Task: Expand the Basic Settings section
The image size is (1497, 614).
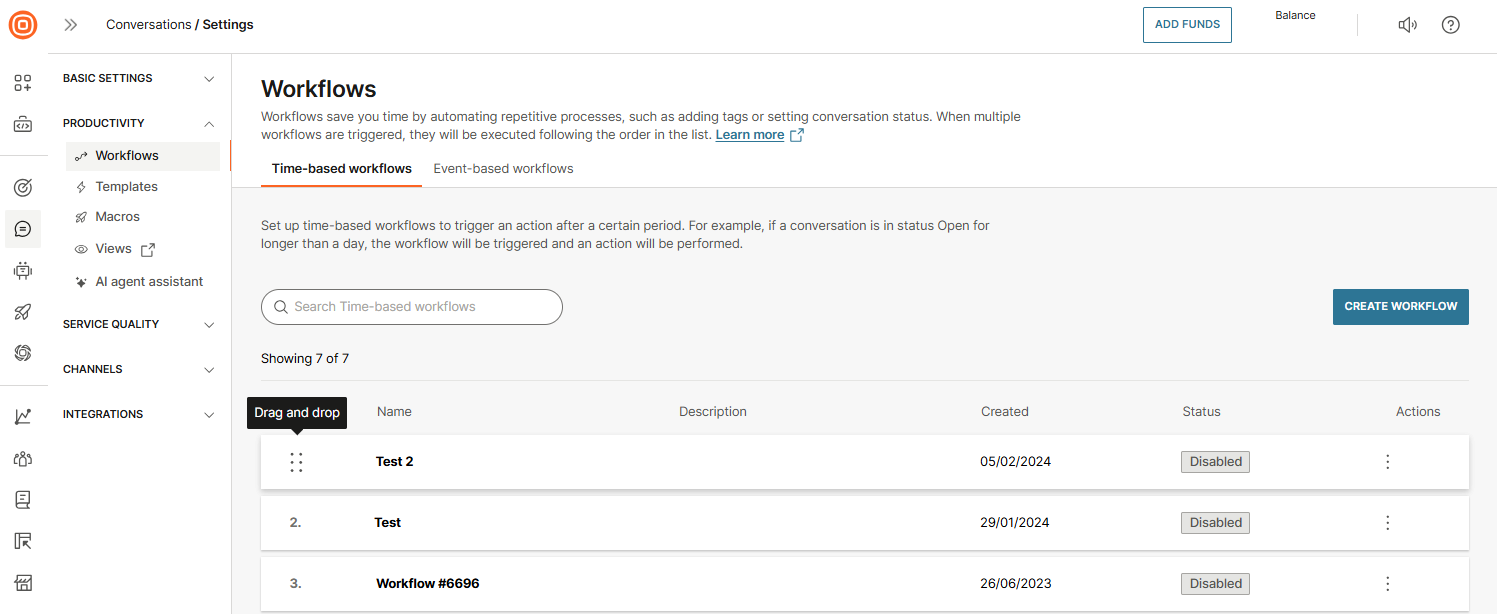Action: (139, 78)
